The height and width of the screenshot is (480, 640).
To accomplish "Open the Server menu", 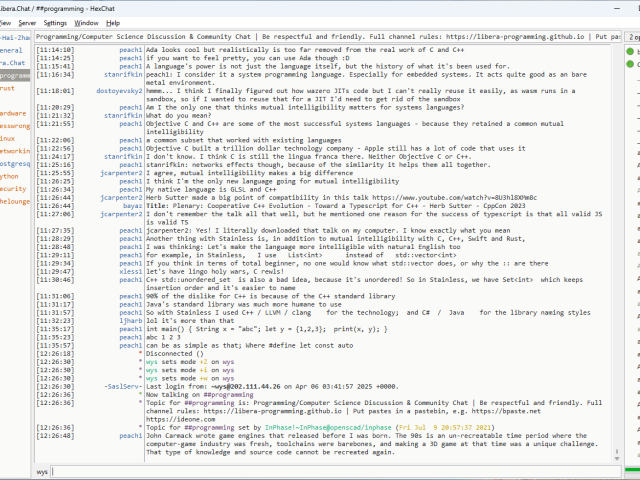I will [x=27, y=22].
